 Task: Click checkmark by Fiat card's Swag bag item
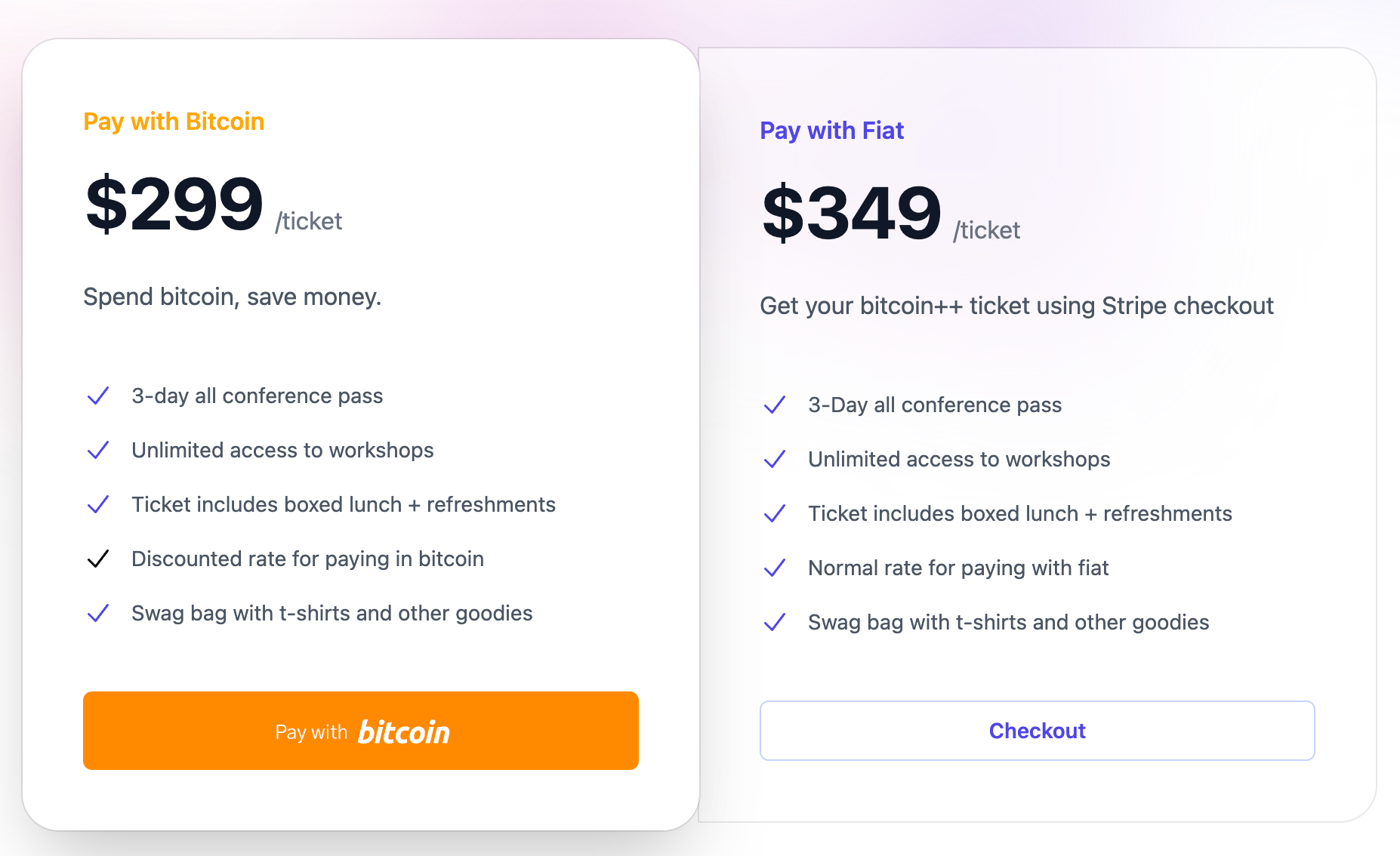pos(775,622)
